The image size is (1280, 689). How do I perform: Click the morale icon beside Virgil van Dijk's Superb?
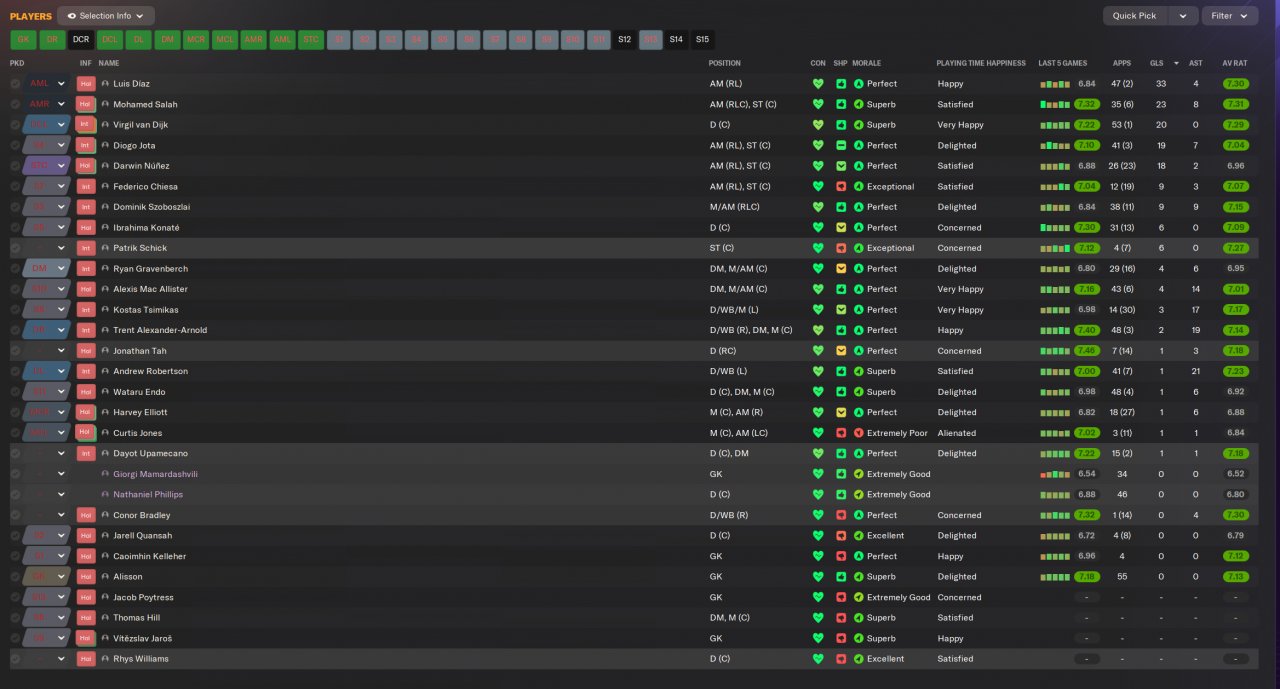tap(858, 125)
